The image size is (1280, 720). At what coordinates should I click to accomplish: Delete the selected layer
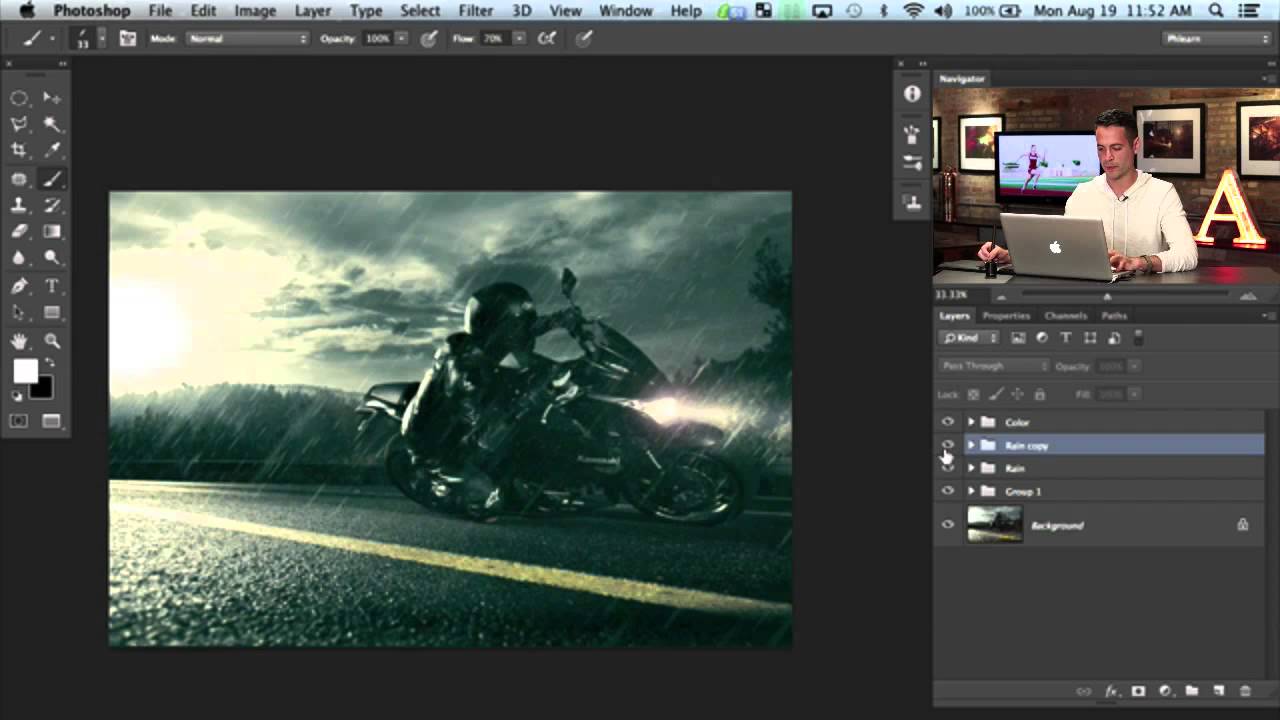pos(1245,691)
